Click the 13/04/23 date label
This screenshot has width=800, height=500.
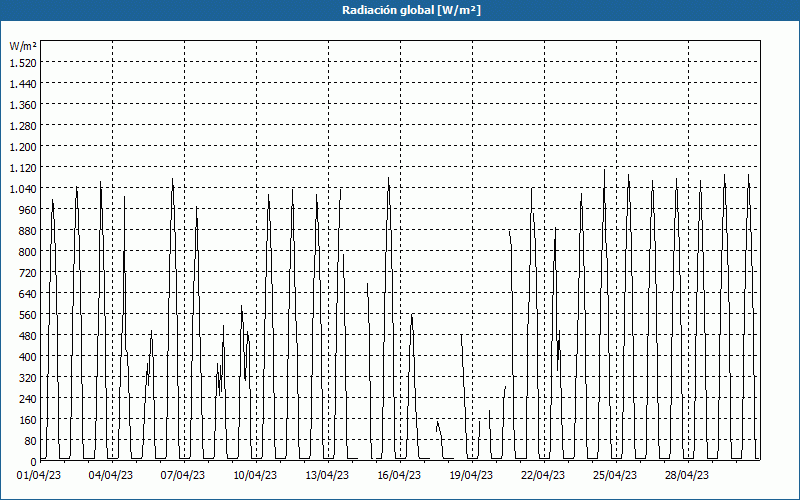pyautogui.click(x=327, y=475)
